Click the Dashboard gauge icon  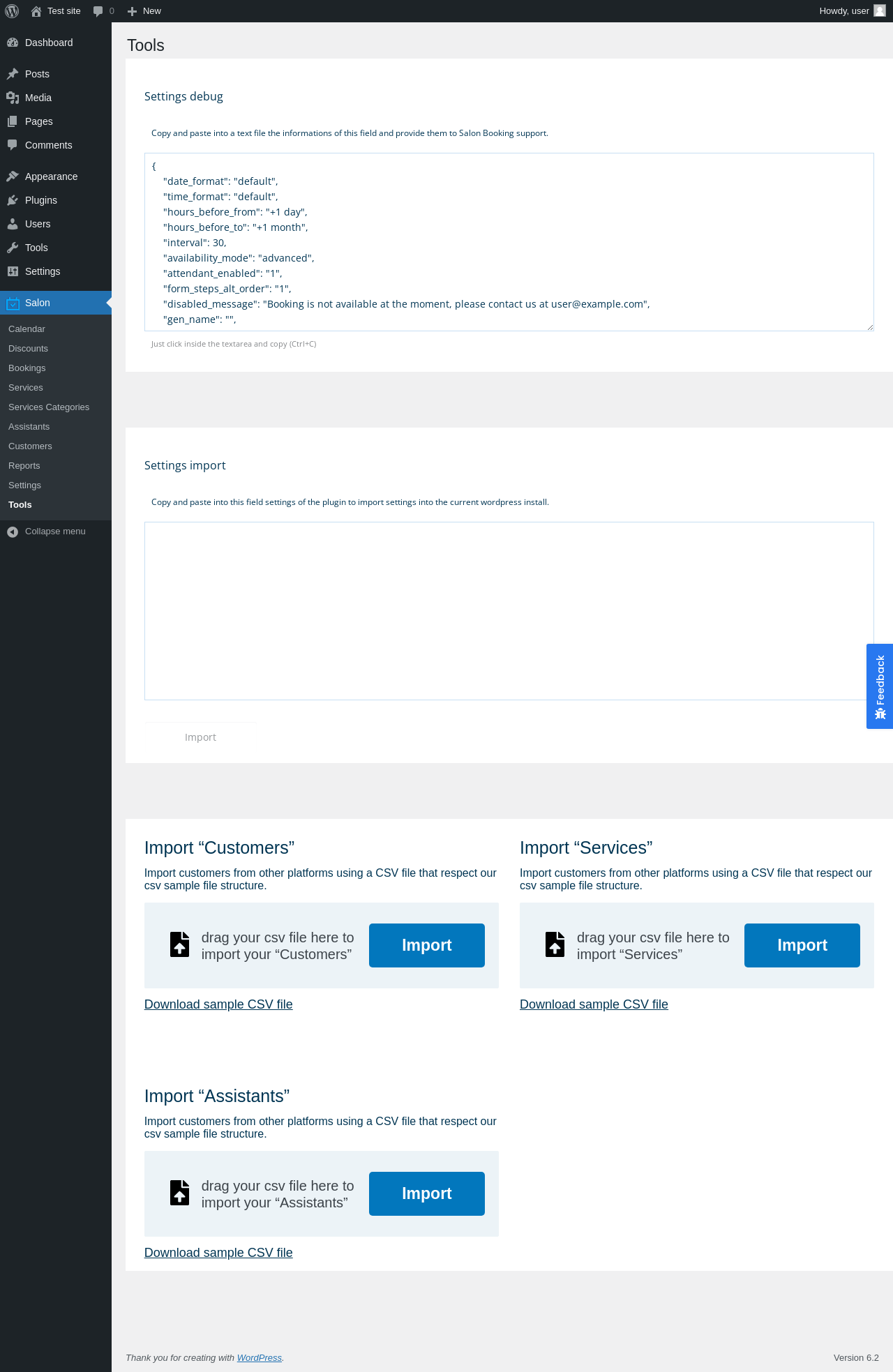pyautogui.click(x=13, y=43)
